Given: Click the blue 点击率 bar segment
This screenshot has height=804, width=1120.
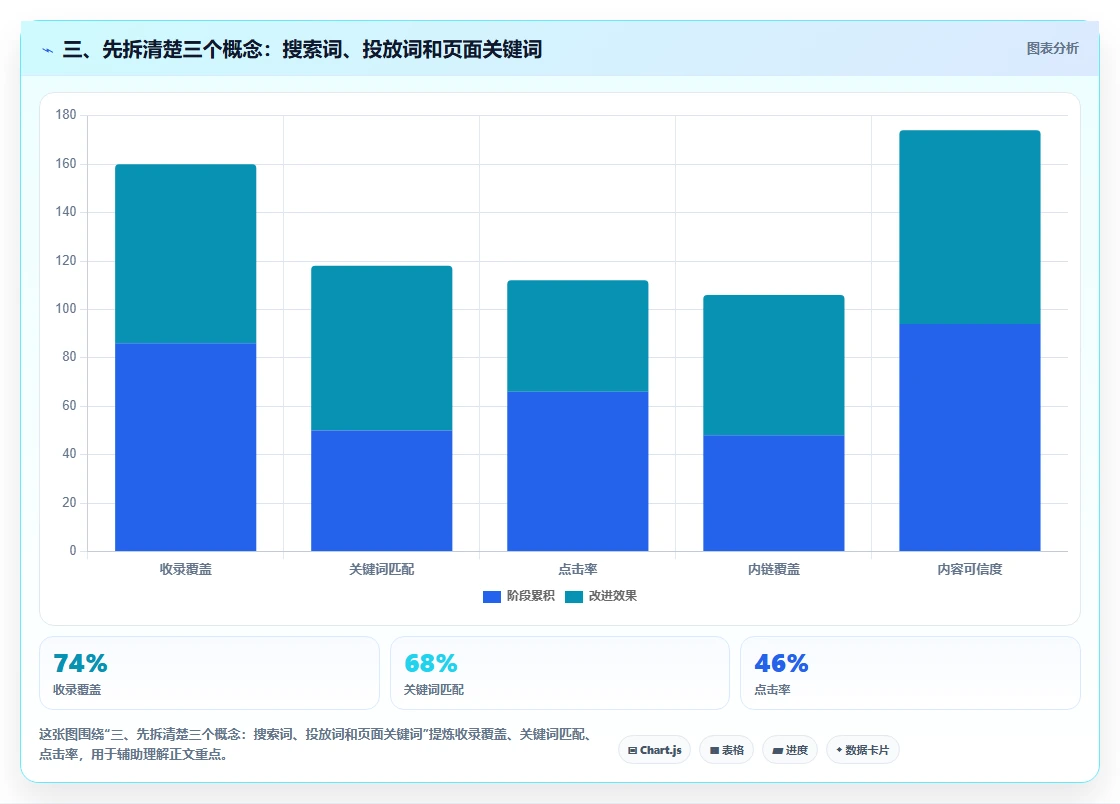Looking at the screenshot, I should pyautogui.click(x=578, y=471).
